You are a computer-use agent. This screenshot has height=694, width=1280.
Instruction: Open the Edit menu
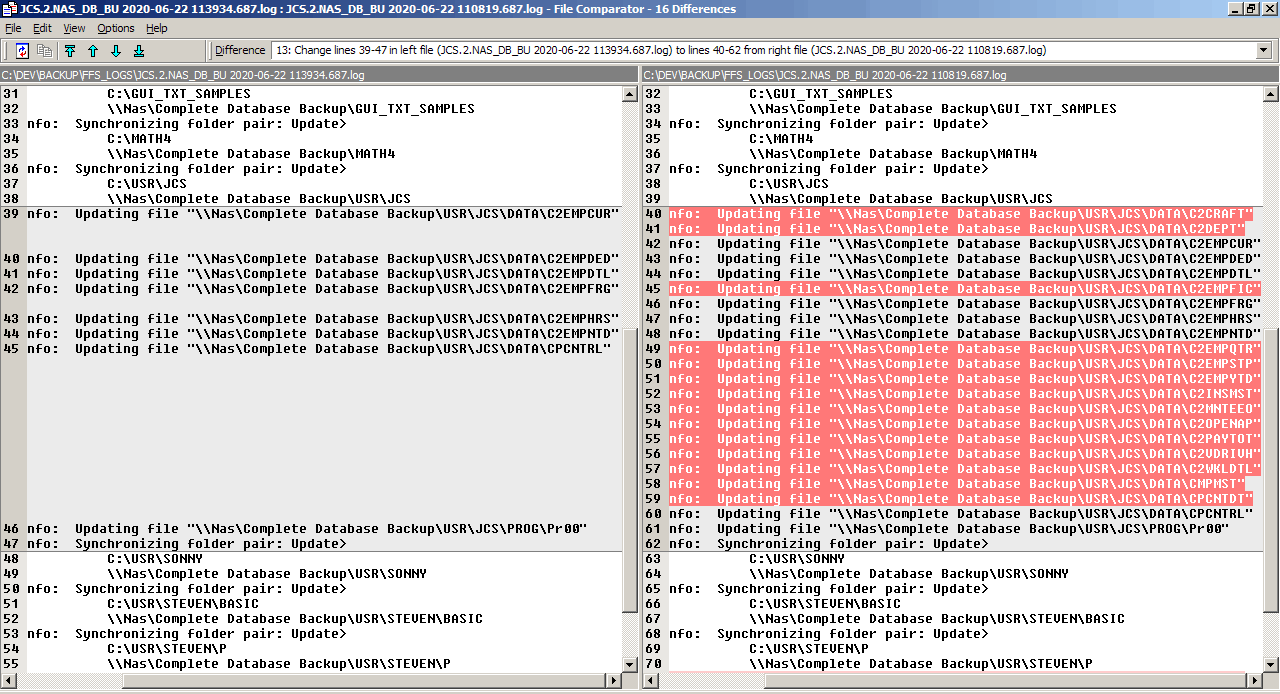[42, 28]
